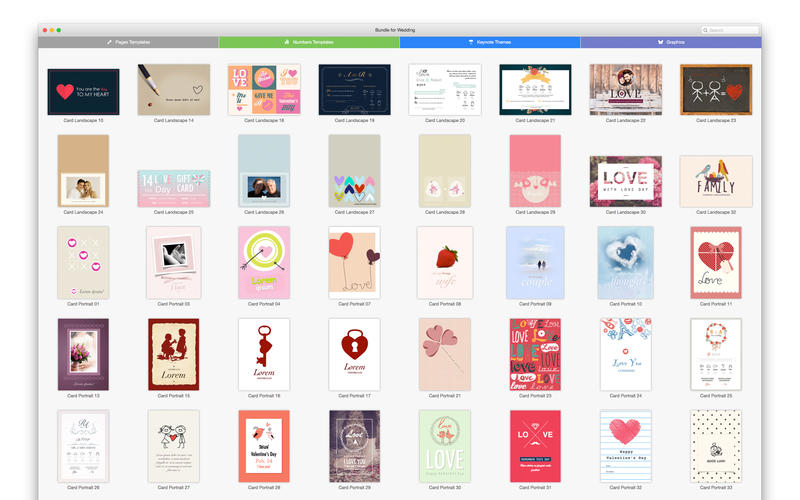Select Card Landscape 29 pink template

[535, 171]
